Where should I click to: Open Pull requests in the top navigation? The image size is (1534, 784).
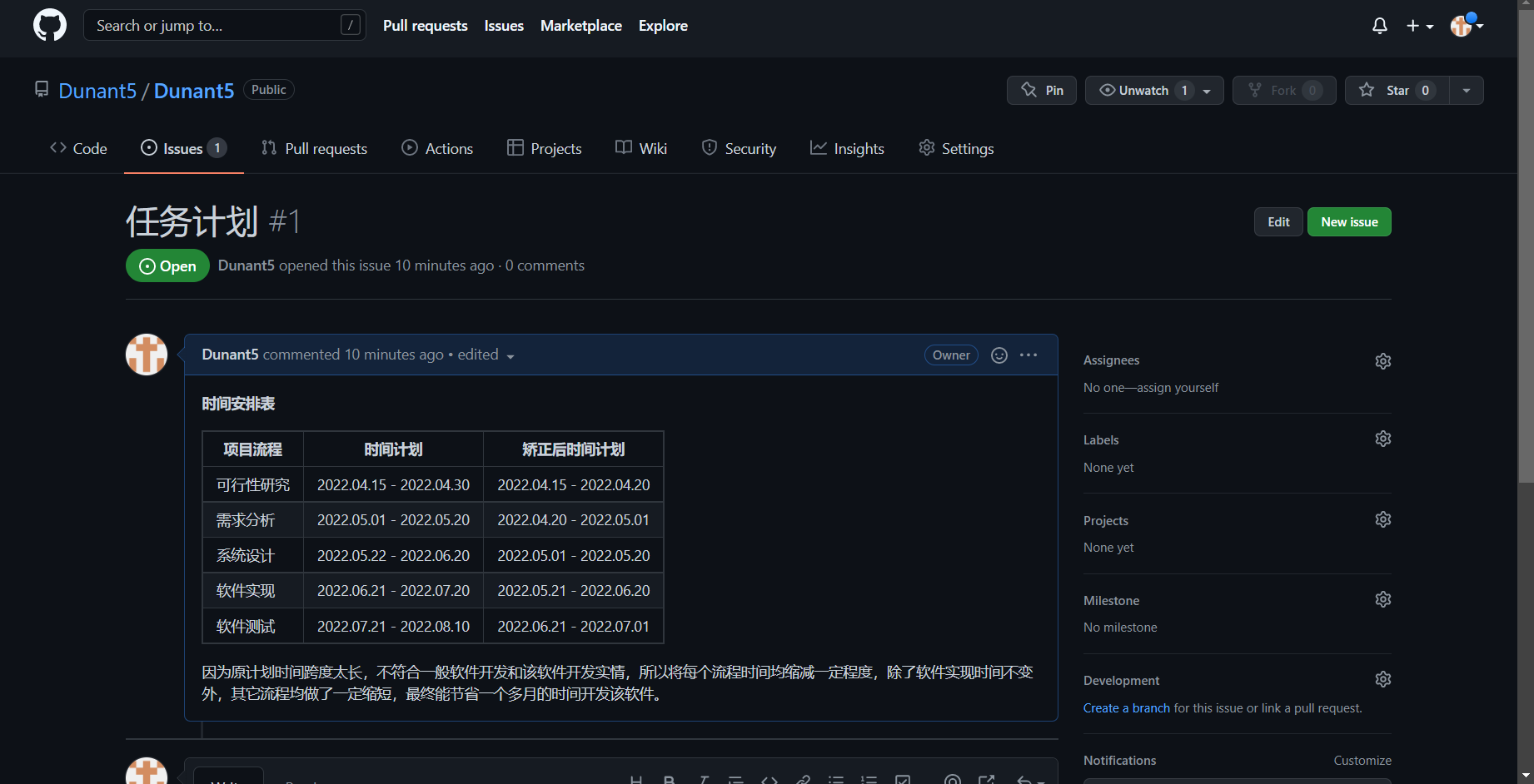click(x=426, y=26)
